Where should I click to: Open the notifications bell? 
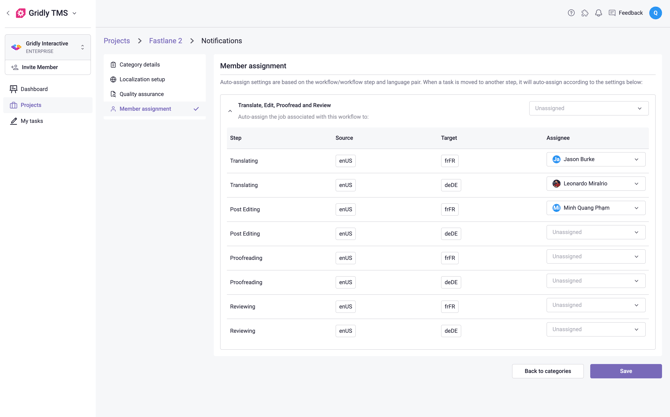(x=599, y=13)
